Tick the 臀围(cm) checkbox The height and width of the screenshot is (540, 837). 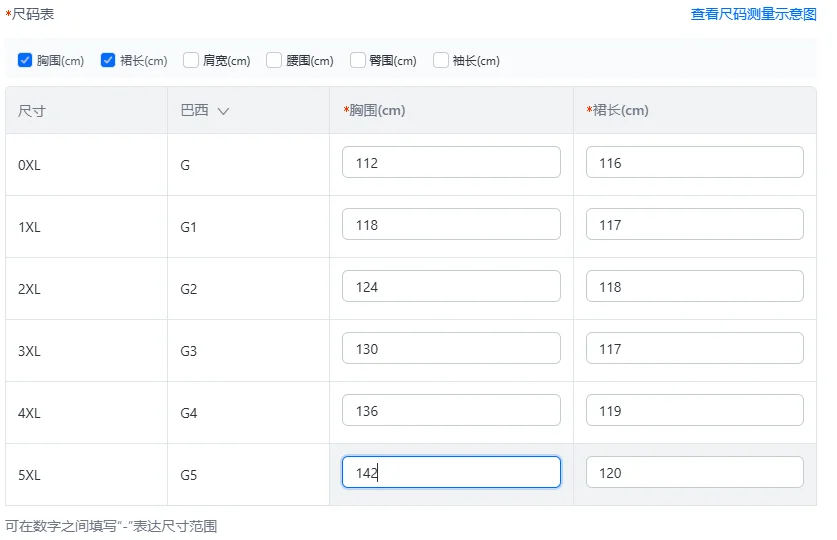pyautogui.click(x=358, y=61)
